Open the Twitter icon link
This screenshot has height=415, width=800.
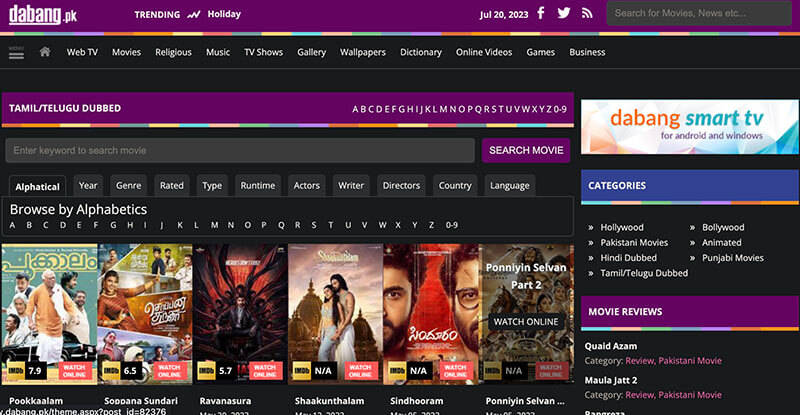564,14
